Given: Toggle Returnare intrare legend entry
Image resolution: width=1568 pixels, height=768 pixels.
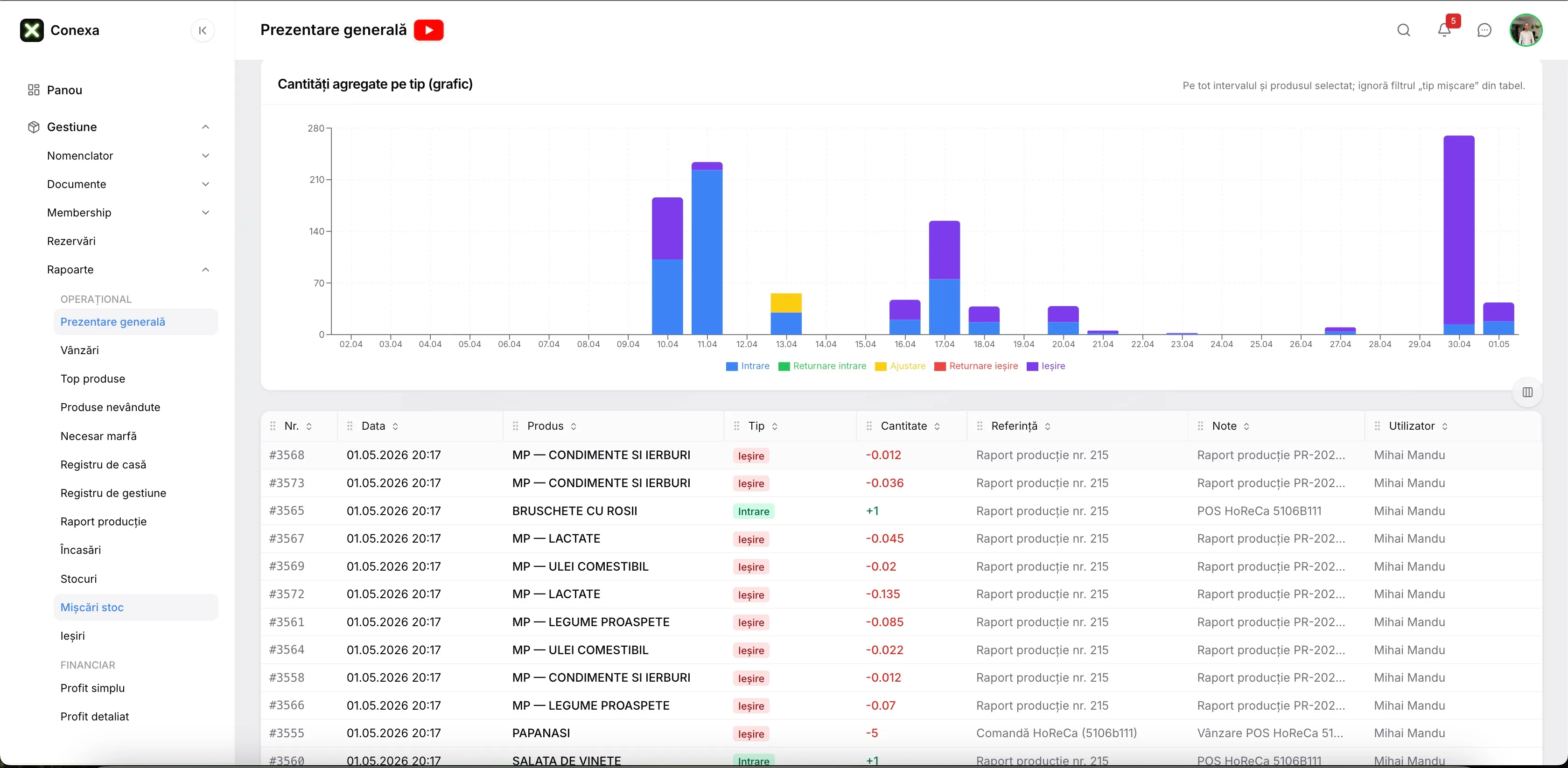Looking at the screenshot, I should (822, 366).
